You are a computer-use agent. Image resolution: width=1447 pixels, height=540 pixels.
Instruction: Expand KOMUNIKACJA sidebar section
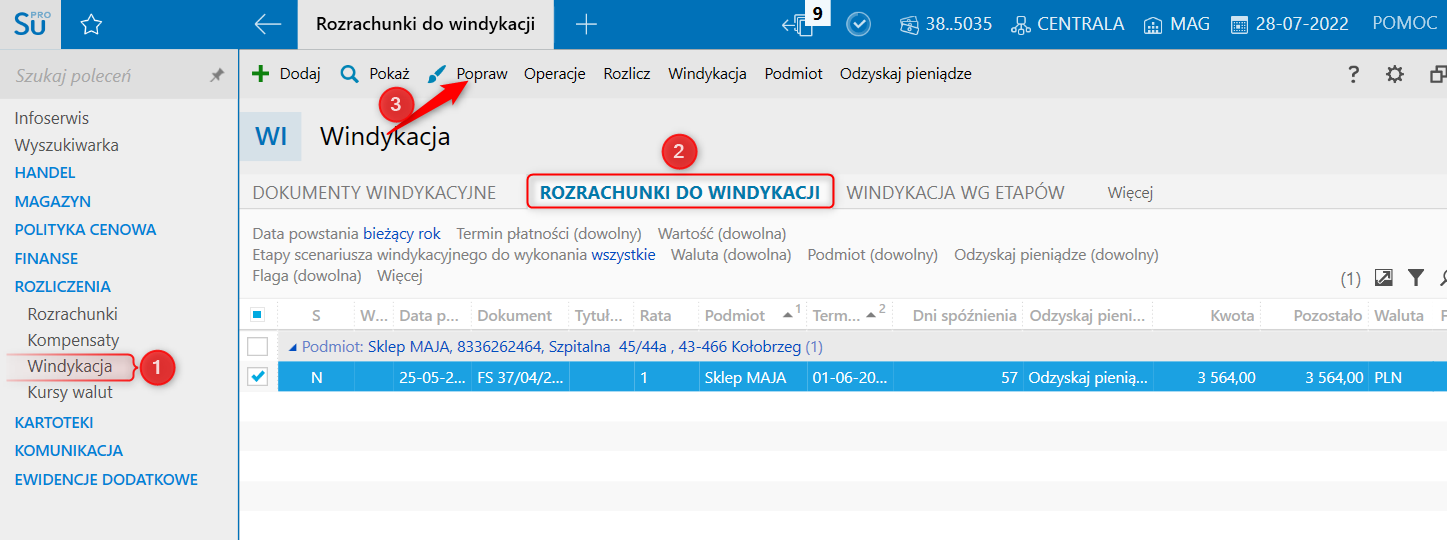(x=69, y=450)
